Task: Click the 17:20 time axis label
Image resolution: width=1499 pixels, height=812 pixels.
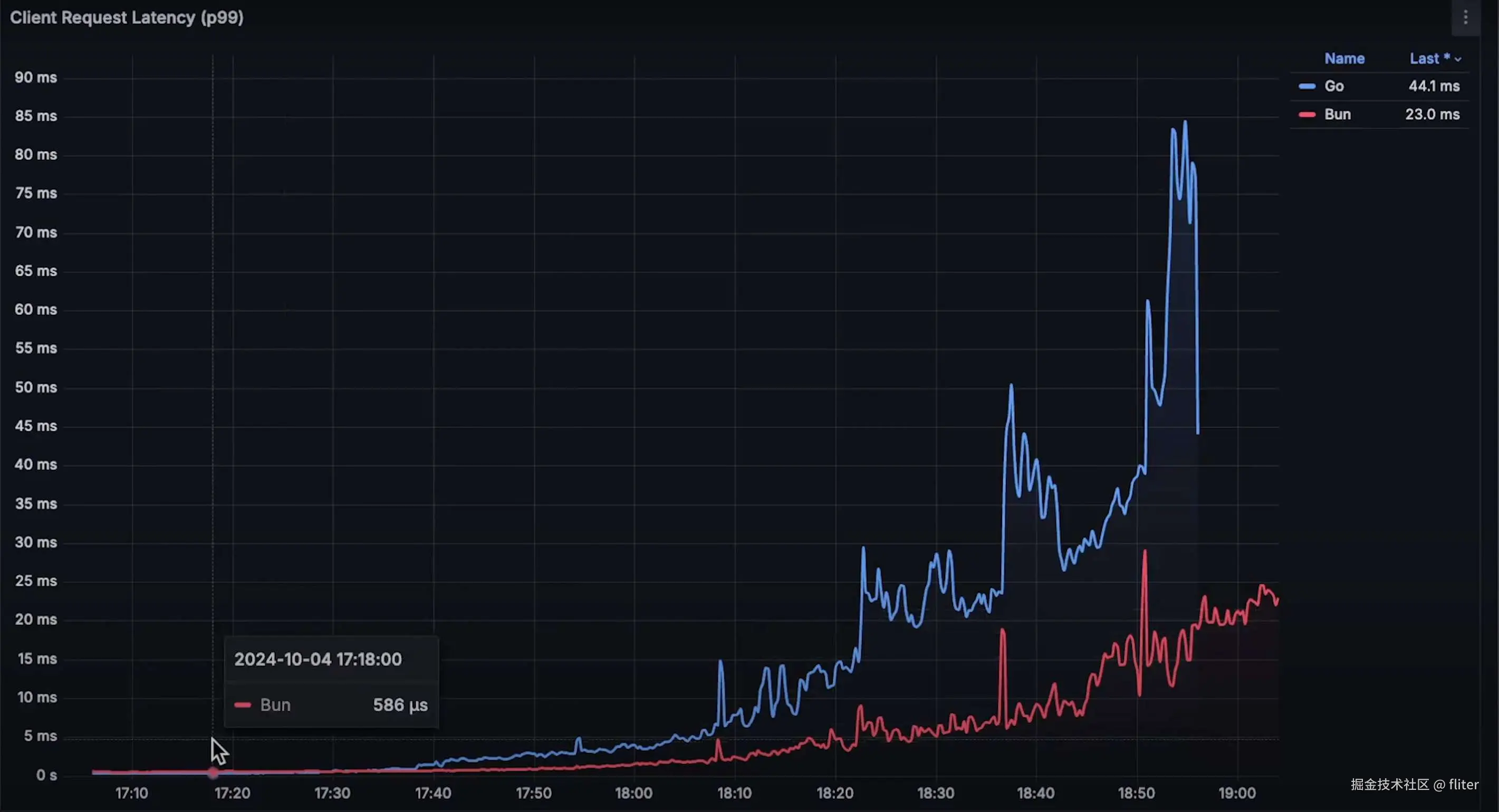Action: (x=232, y=793)
